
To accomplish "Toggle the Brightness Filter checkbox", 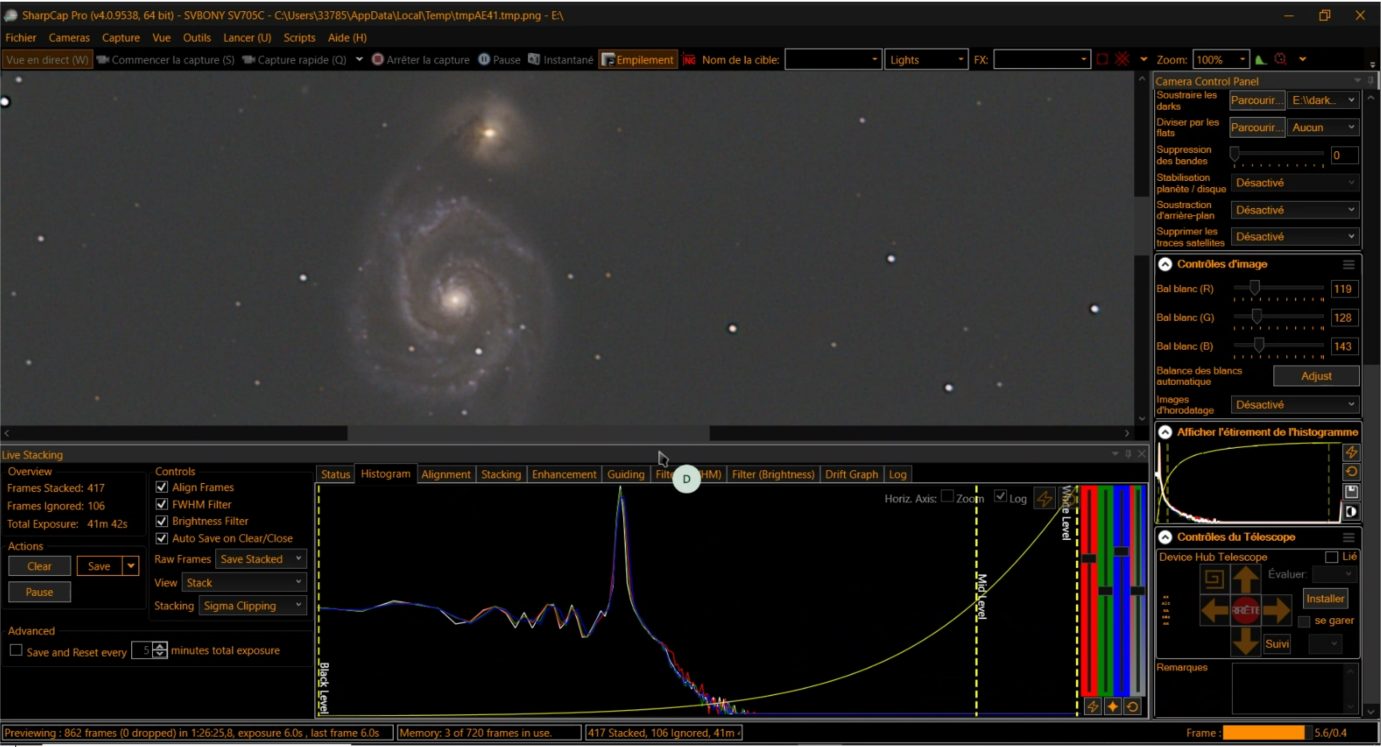I will click(162, 522).
